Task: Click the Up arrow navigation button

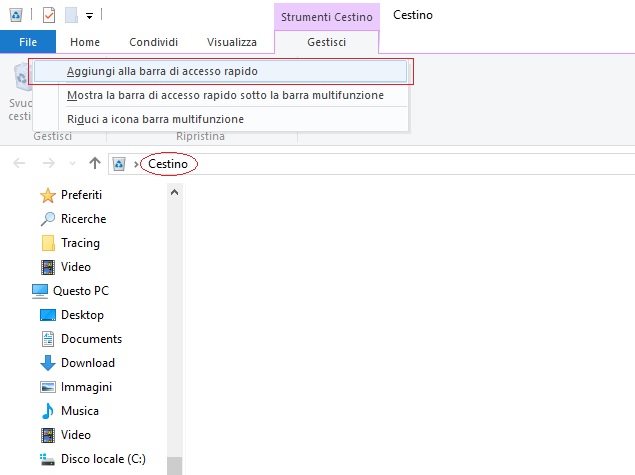Action: click(x=95, y=163)
